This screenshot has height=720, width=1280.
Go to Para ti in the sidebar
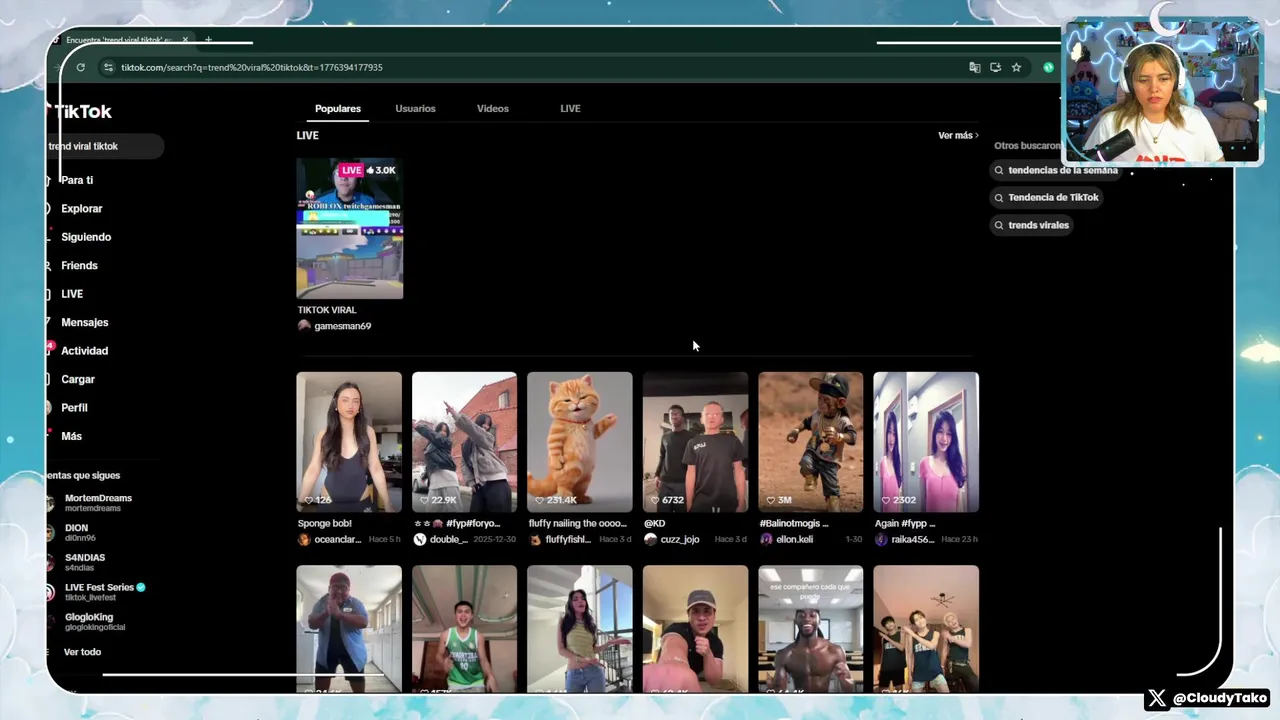76,180
